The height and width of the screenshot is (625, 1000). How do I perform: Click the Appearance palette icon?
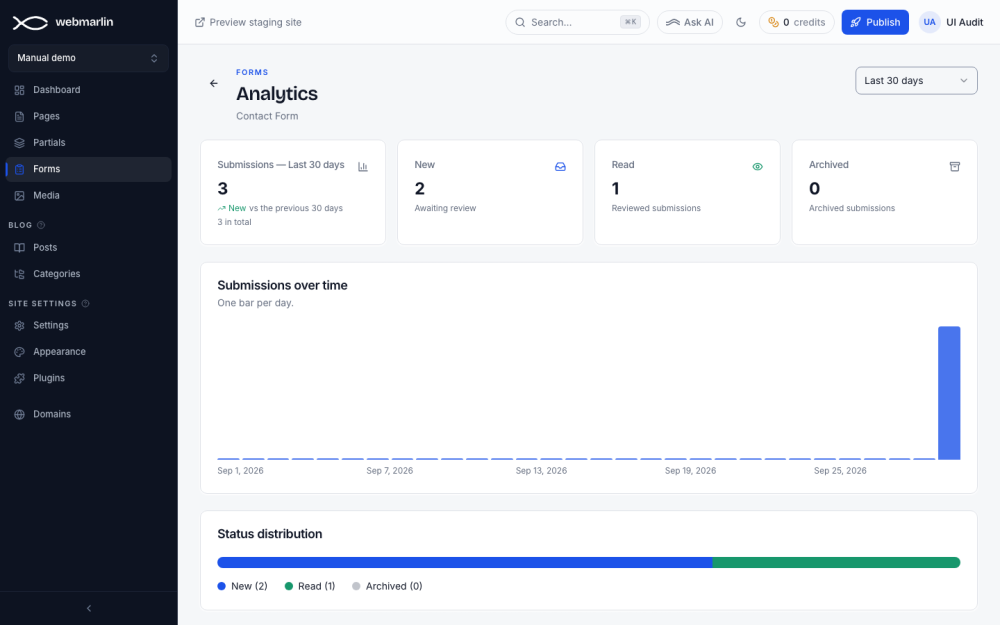point(20,352)
